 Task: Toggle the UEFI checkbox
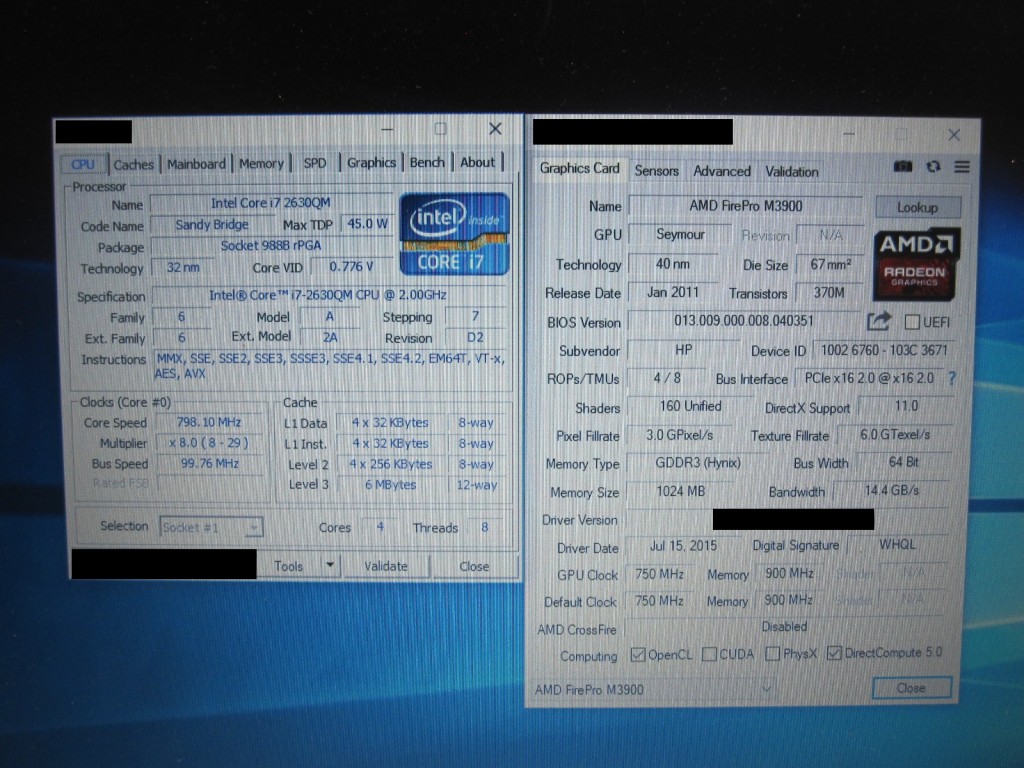point(912,322)
